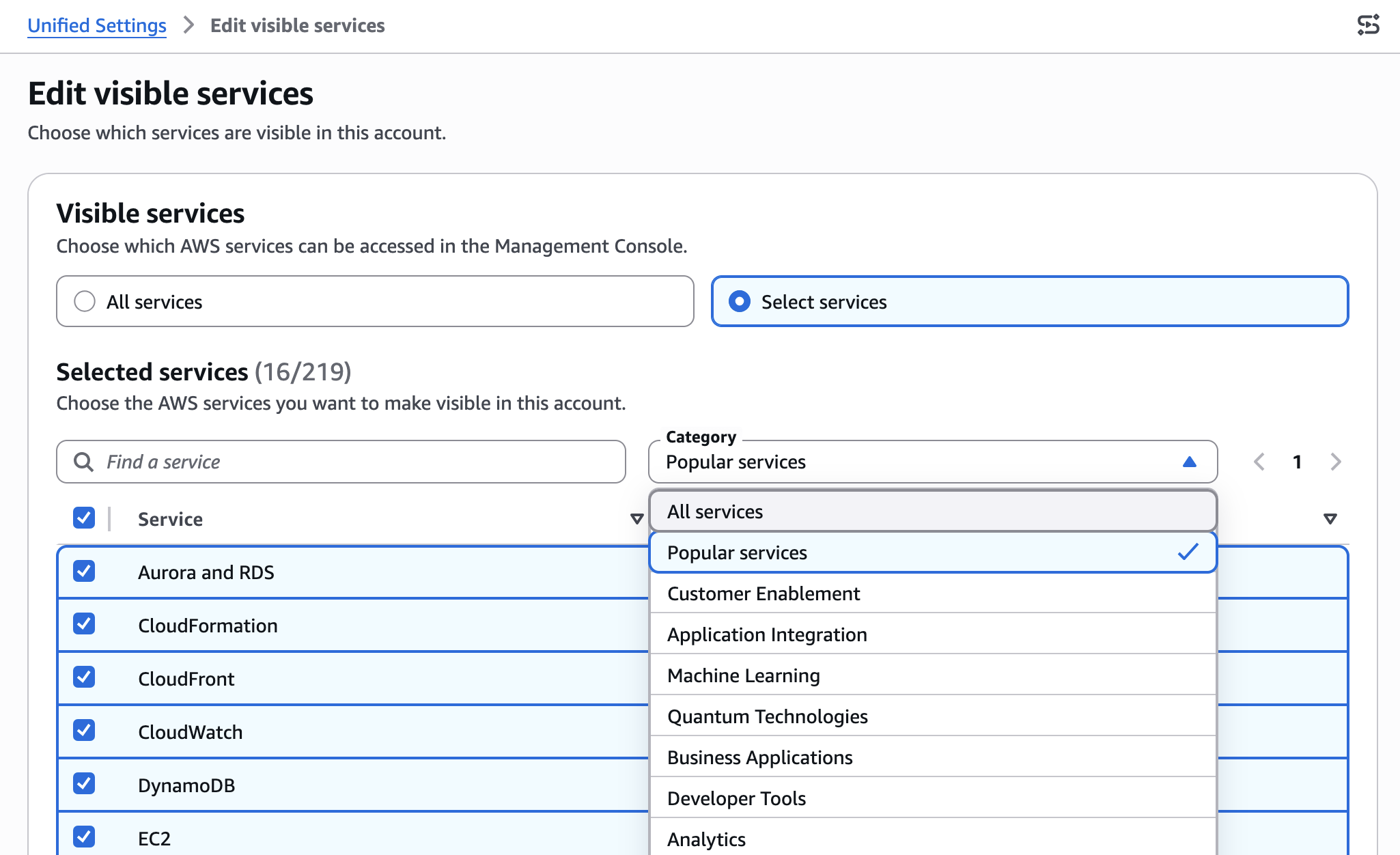Screen dimensions: 1400x855
Task: Go to previous page arrow
Action: point(1259,462)
